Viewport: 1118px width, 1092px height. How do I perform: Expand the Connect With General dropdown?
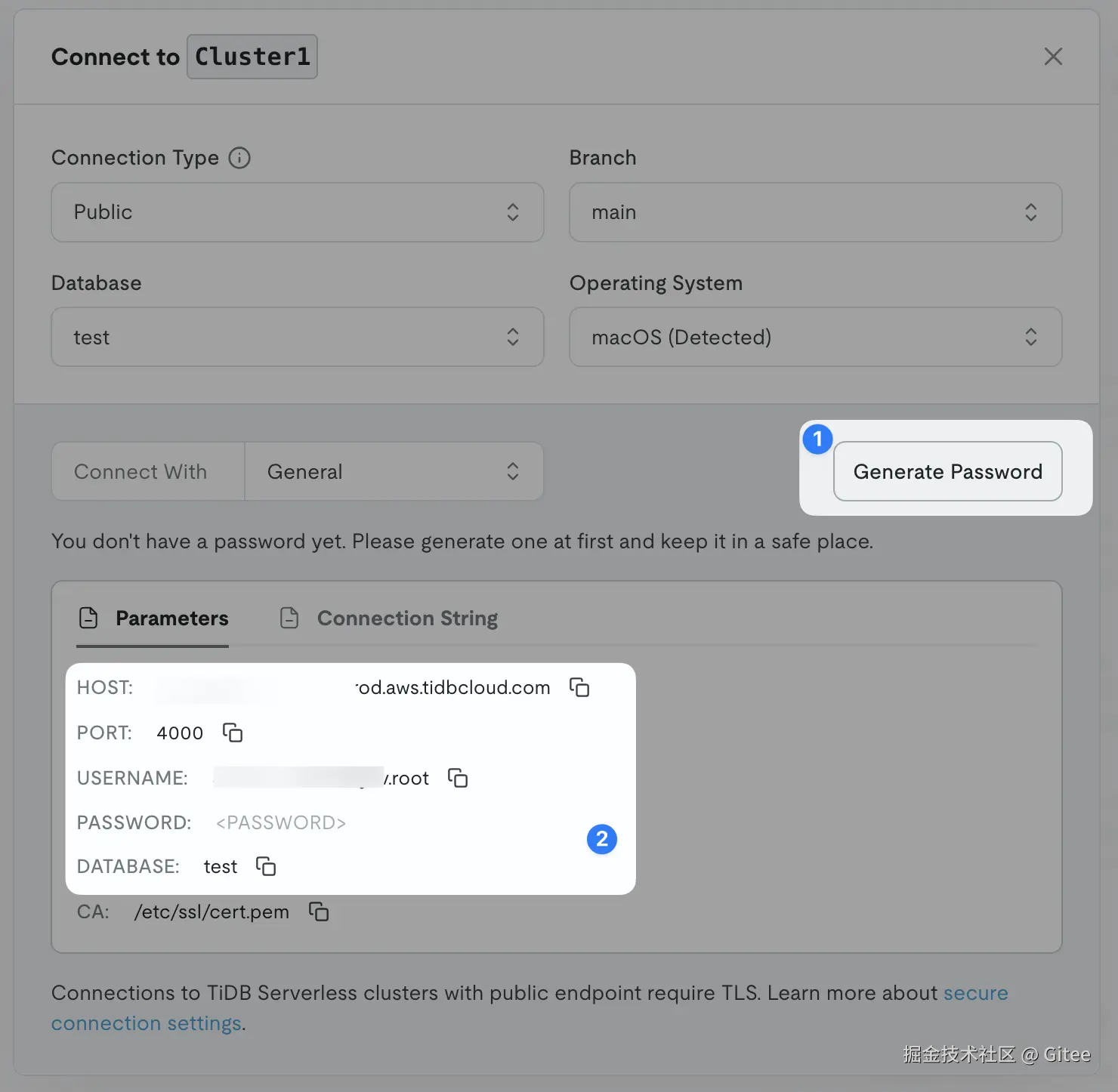[x=393, y=471]
